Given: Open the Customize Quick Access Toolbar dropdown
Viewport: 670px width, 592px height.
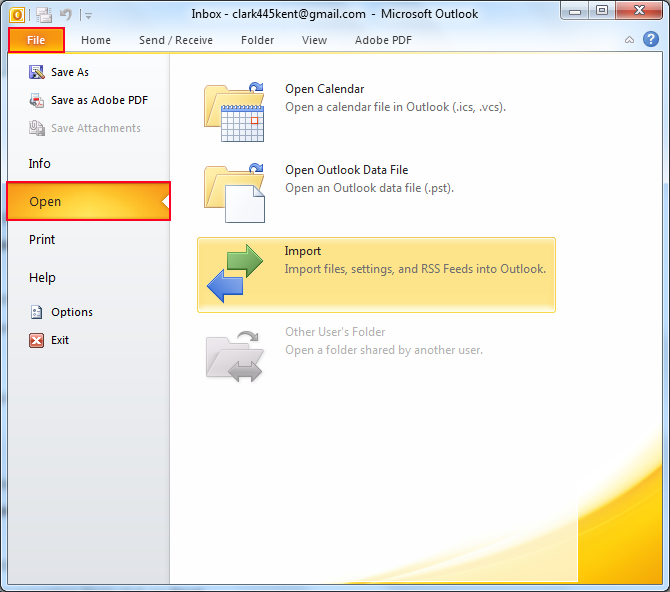Looking at the screenshot, I should tap(88, 16).
